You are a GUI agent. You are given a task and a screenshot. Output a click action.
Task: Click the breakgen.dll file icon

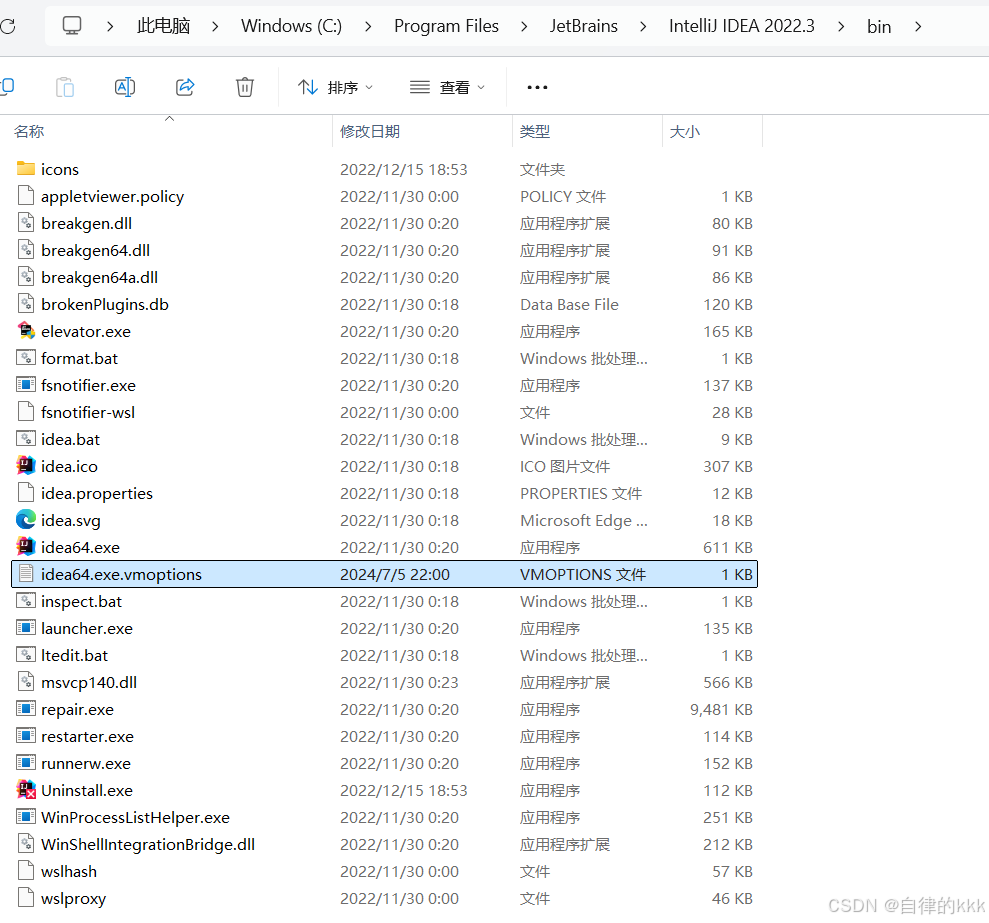click(x=26, y=222)
